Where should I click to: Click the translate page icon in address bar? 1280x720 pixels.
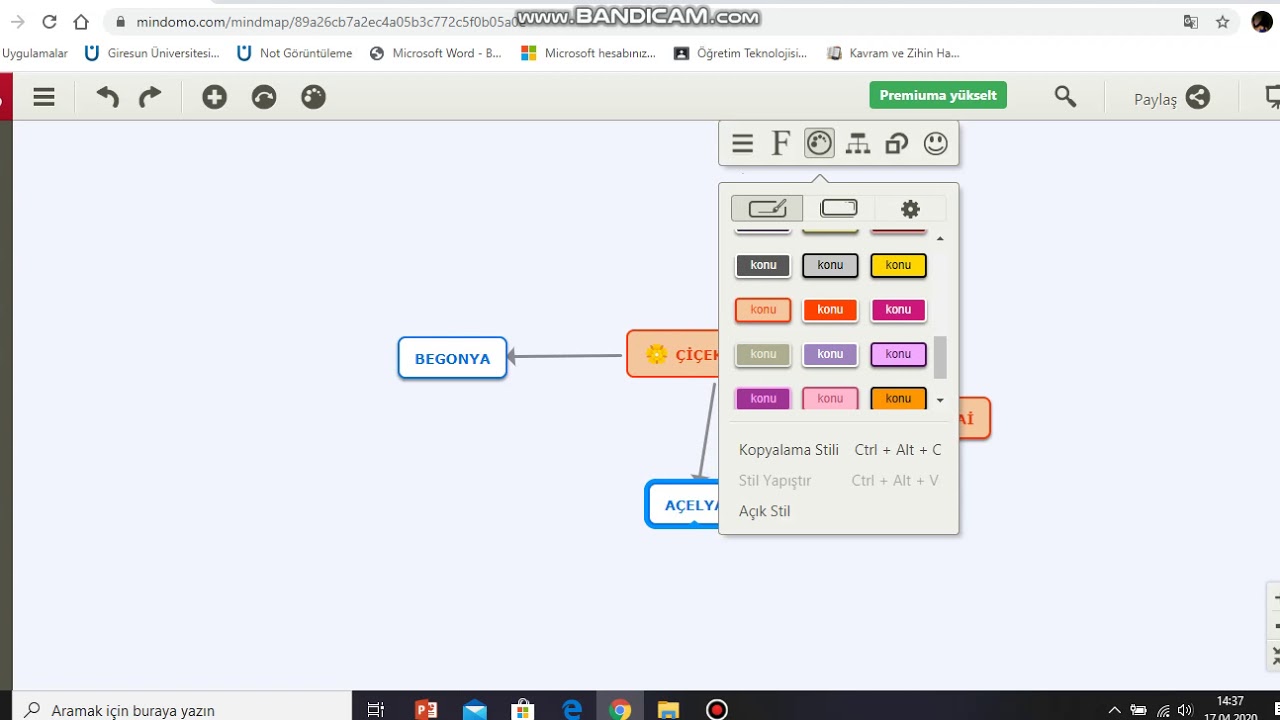(1191, 22)
